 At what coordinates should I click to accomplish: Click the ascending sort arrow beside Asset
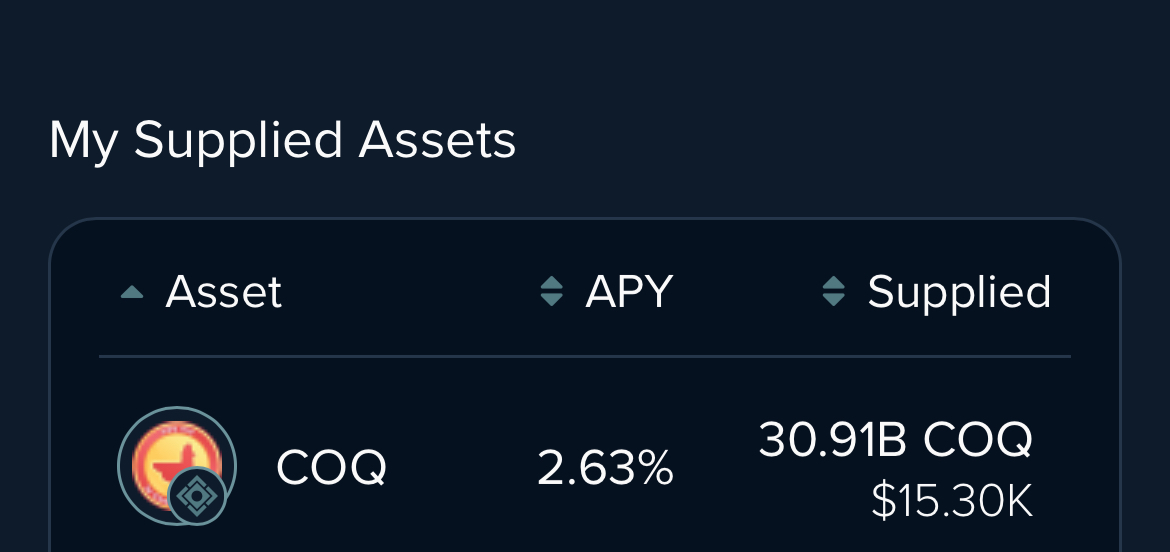(x=132, y=292)
